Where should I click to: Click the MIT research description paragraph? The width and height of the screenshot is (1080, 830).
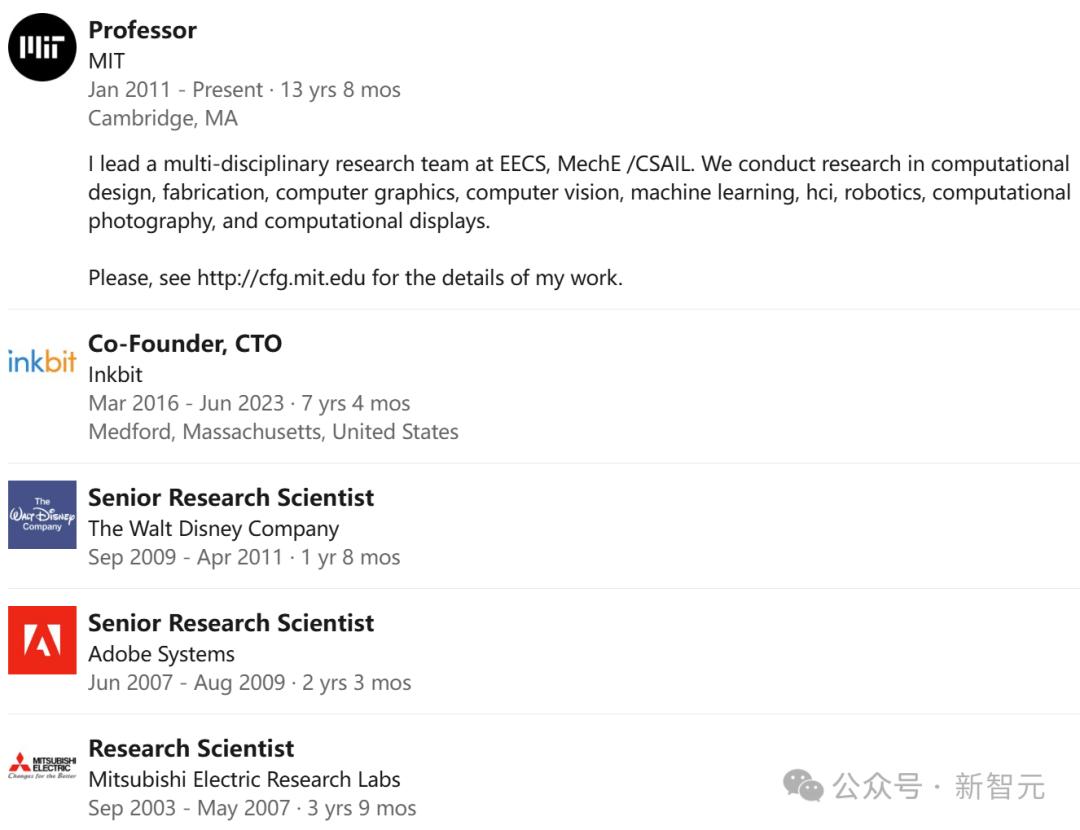(578, 192)
